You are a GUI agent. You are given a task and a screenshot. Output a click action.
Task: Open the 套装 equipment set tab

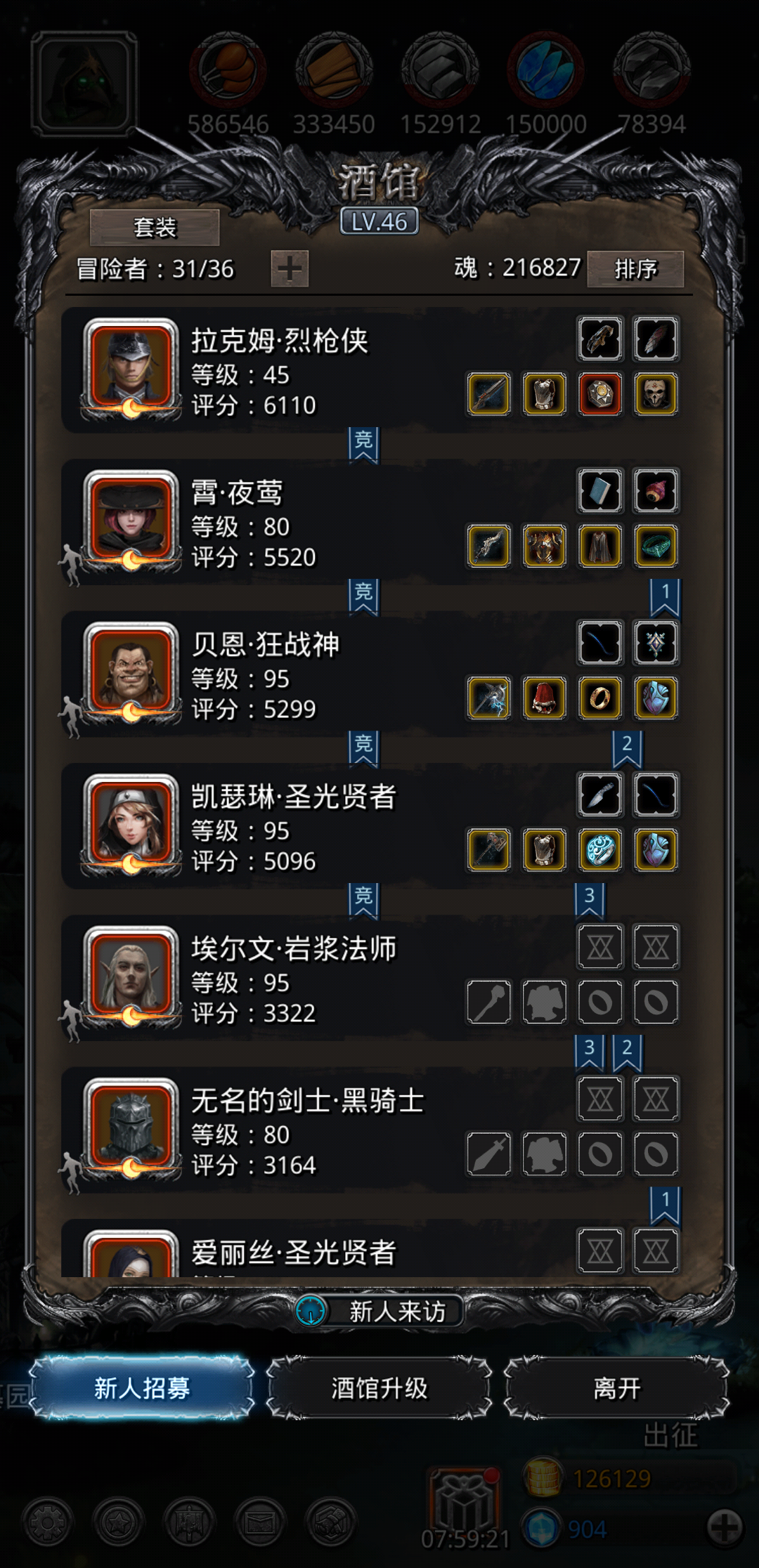(x=155, y=228)
